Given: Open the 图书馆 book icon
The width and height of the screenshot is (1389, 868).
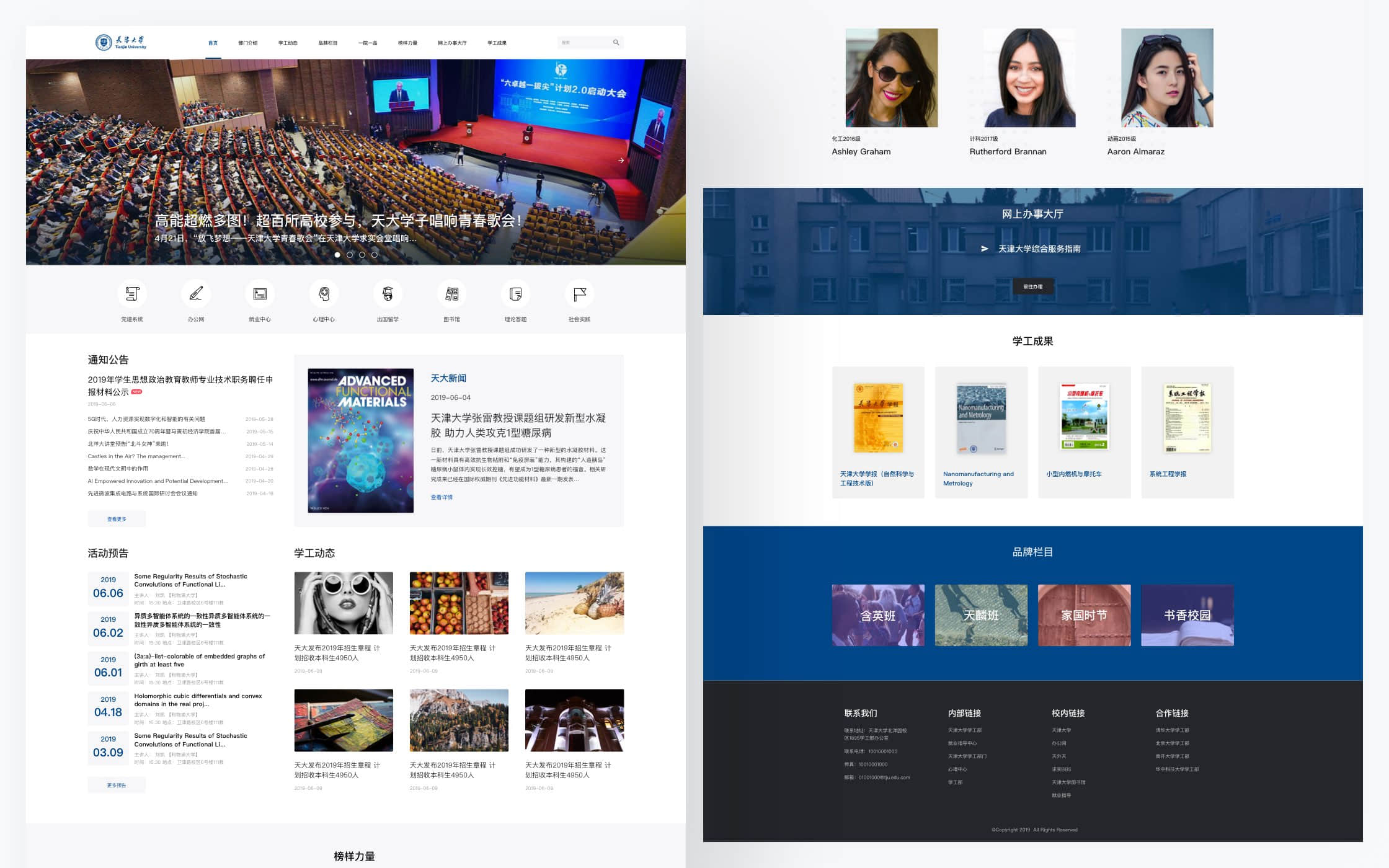Looking at the screenshot, I should coord(451,294).
